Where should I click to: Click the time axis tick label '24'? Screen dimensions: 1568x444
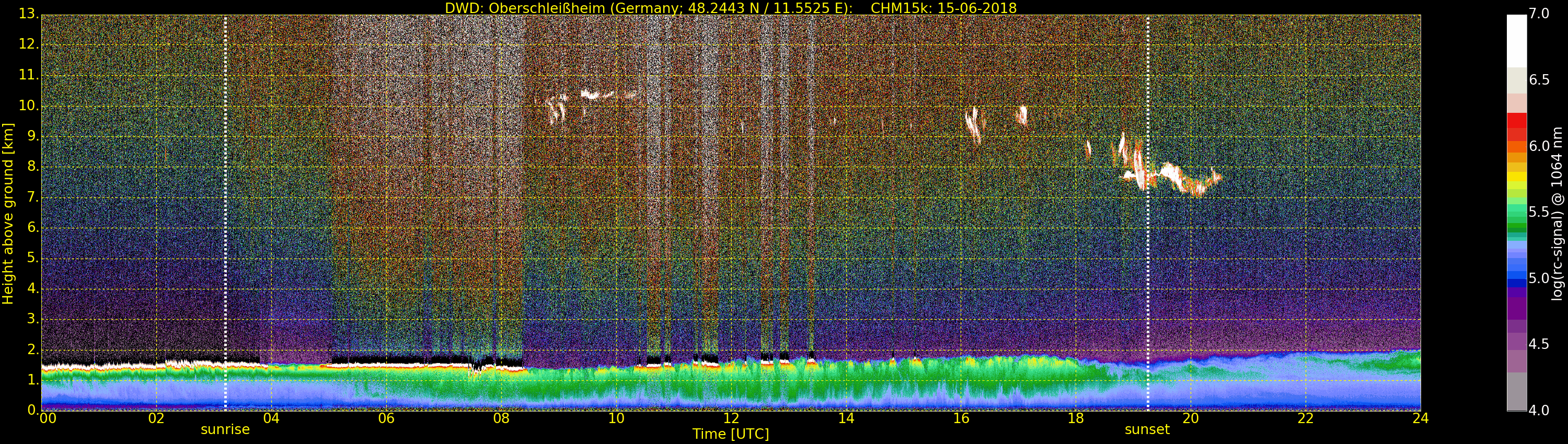[x=1421, y=418]
